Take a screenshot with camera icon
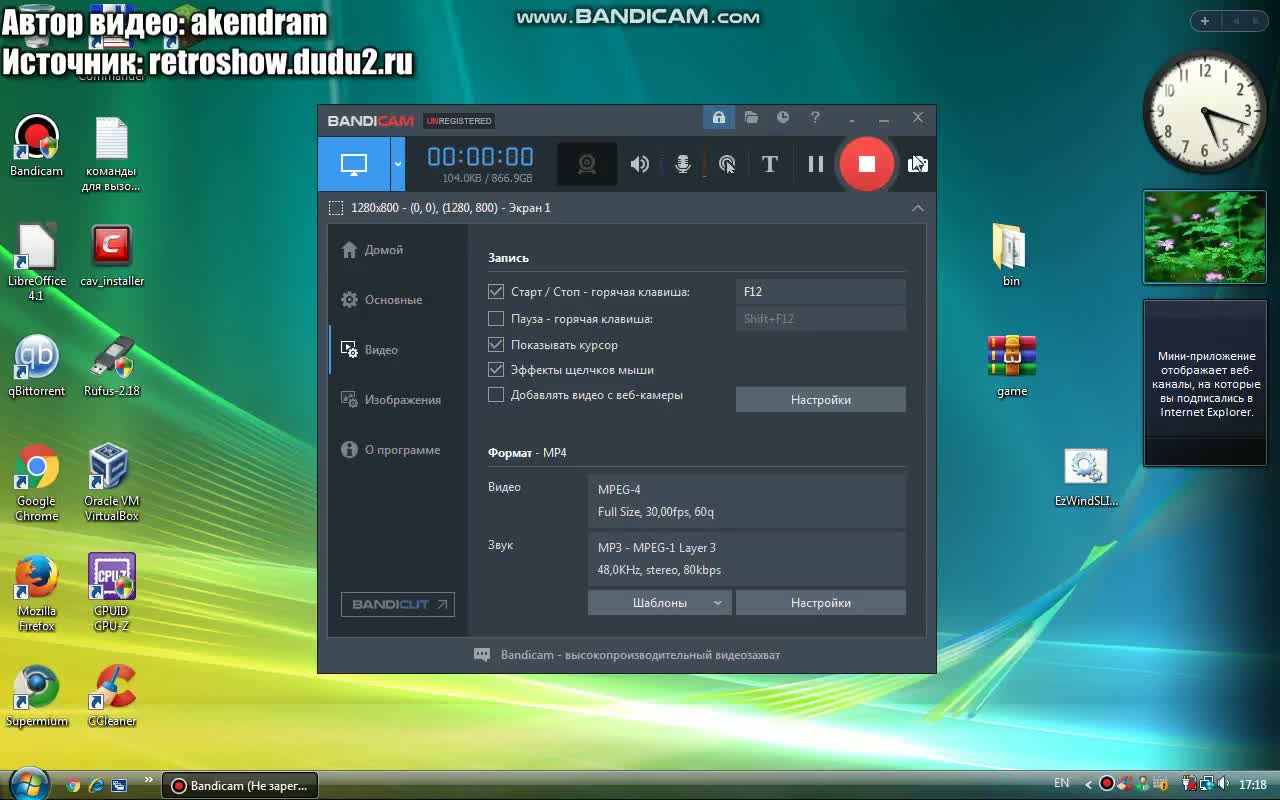 pyautogui.click(x=918, y=164)
